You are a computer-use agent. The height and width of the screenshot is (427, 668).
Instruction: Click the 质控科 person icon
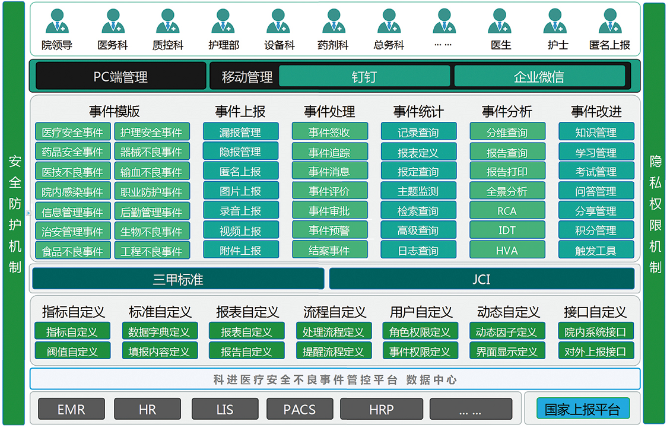[x=168, y=22]
